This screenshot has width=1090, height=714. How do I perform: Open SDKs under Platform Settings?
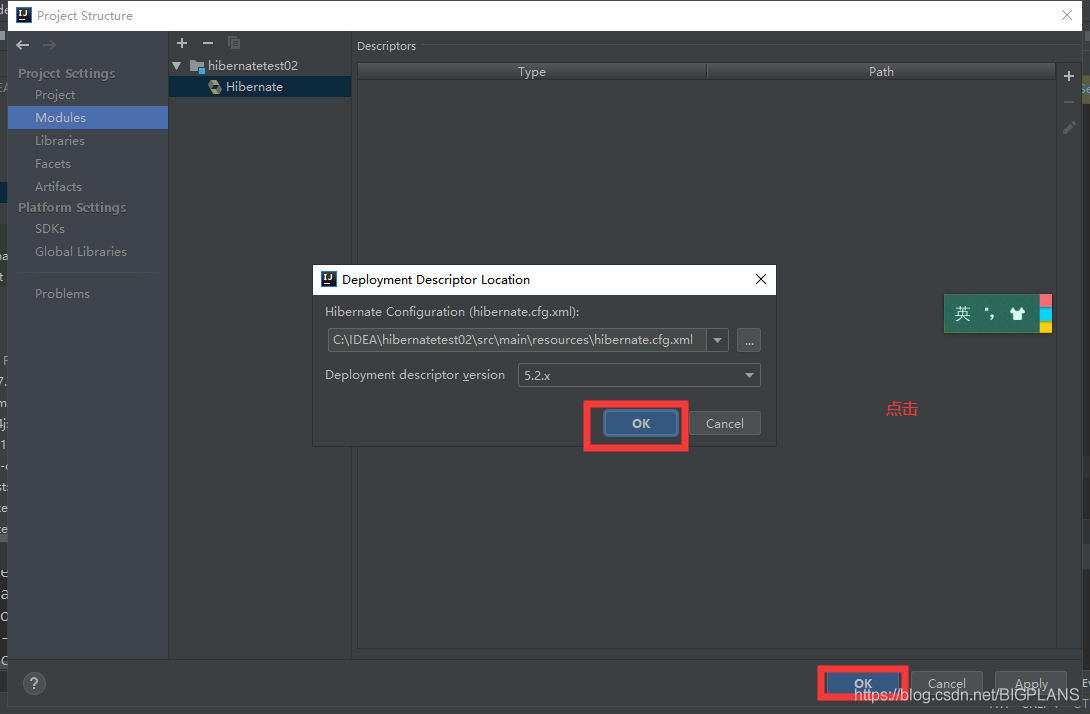coord(50,229)
